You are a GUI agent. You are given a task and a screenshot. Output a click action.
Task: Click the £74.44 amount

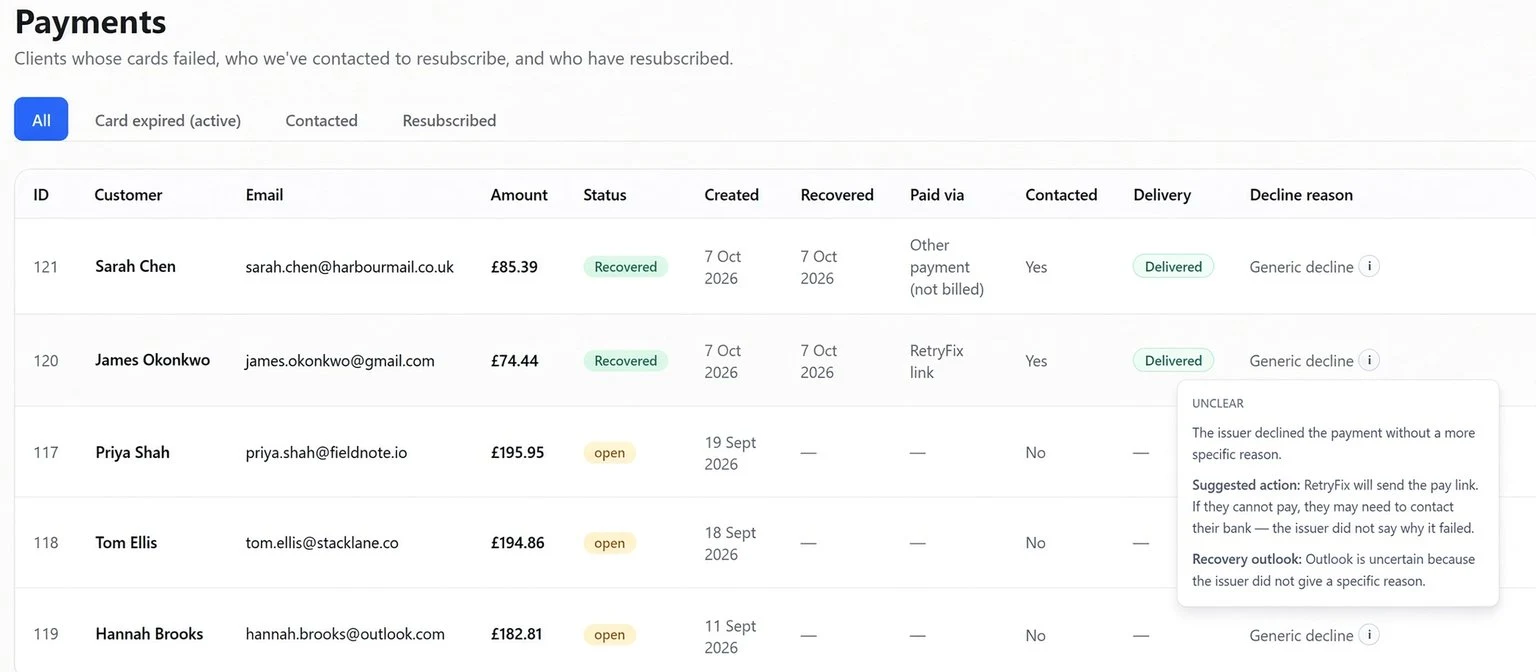514,361
